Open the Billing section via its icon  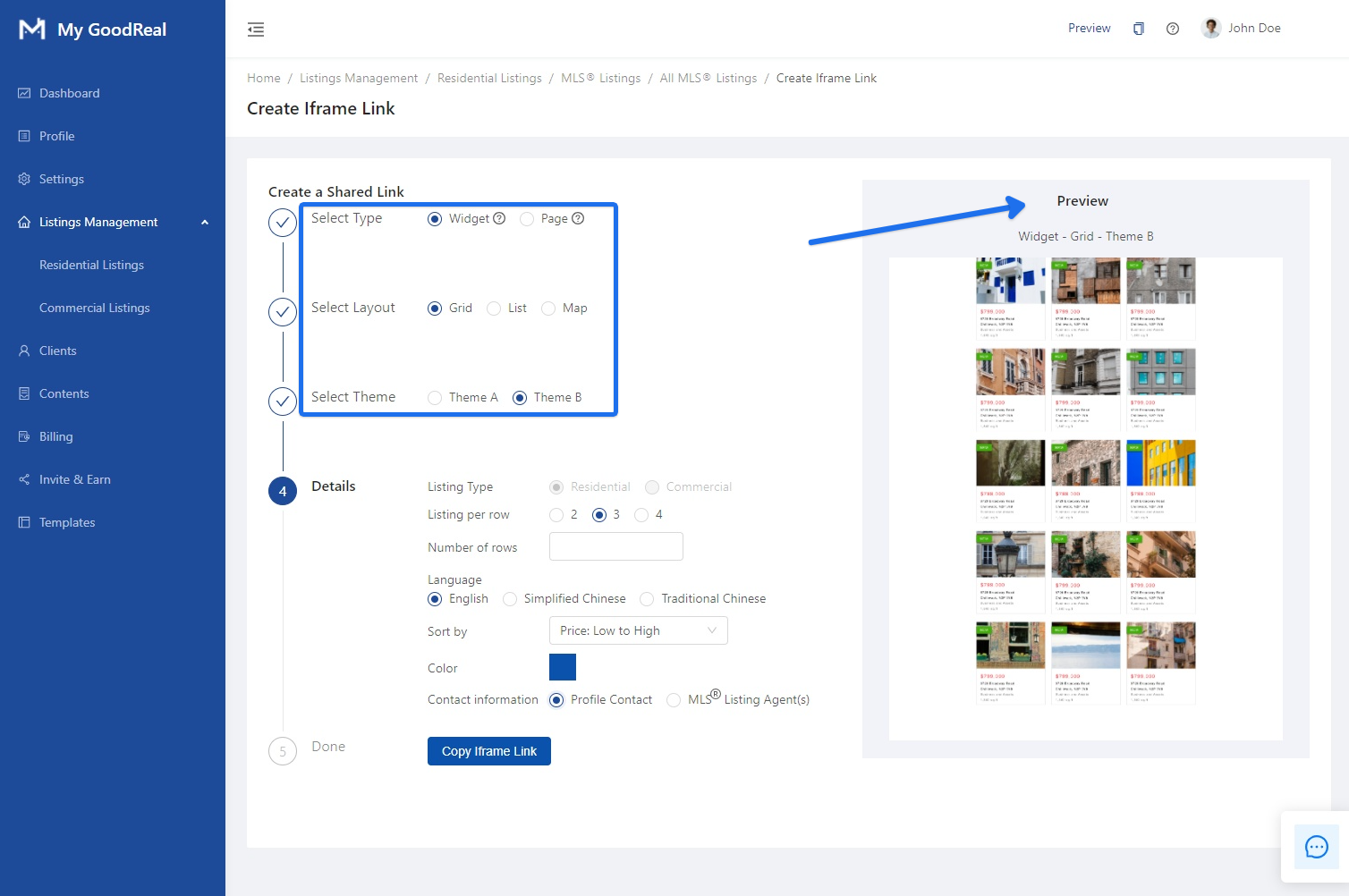[24, 436]
